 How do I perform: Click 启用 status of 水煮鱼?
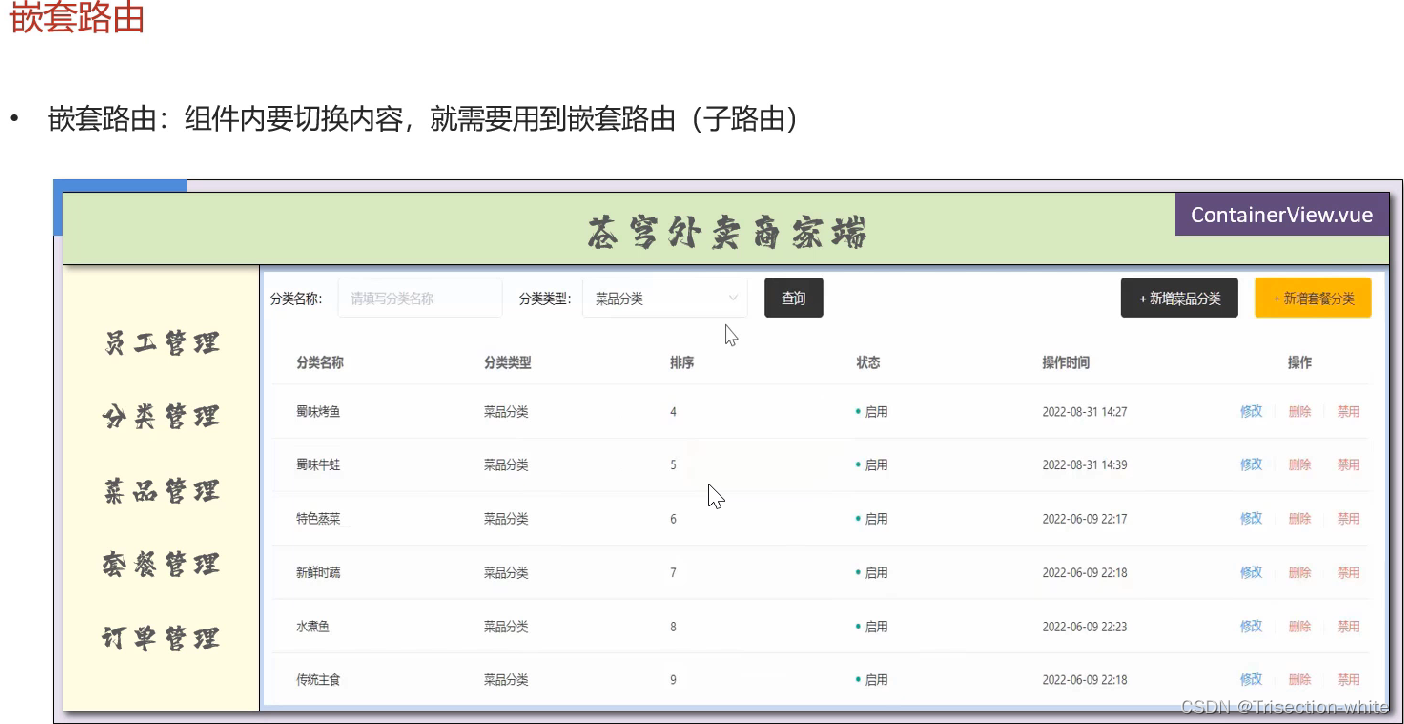point(872,626)
